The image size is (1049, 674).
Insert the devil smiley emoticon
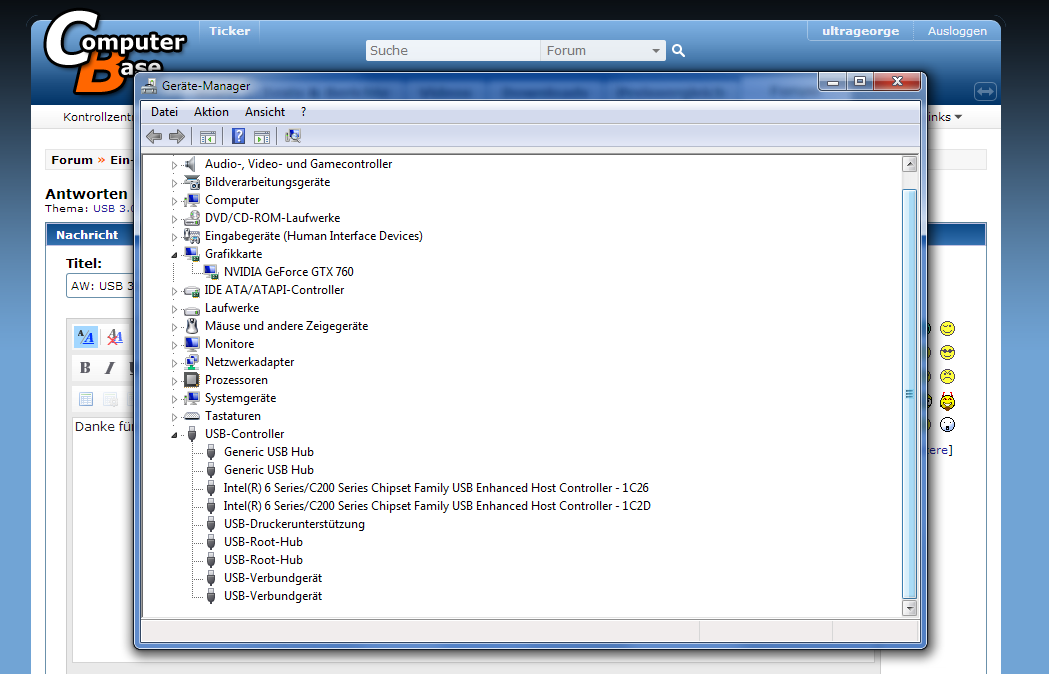coord(947,401)
